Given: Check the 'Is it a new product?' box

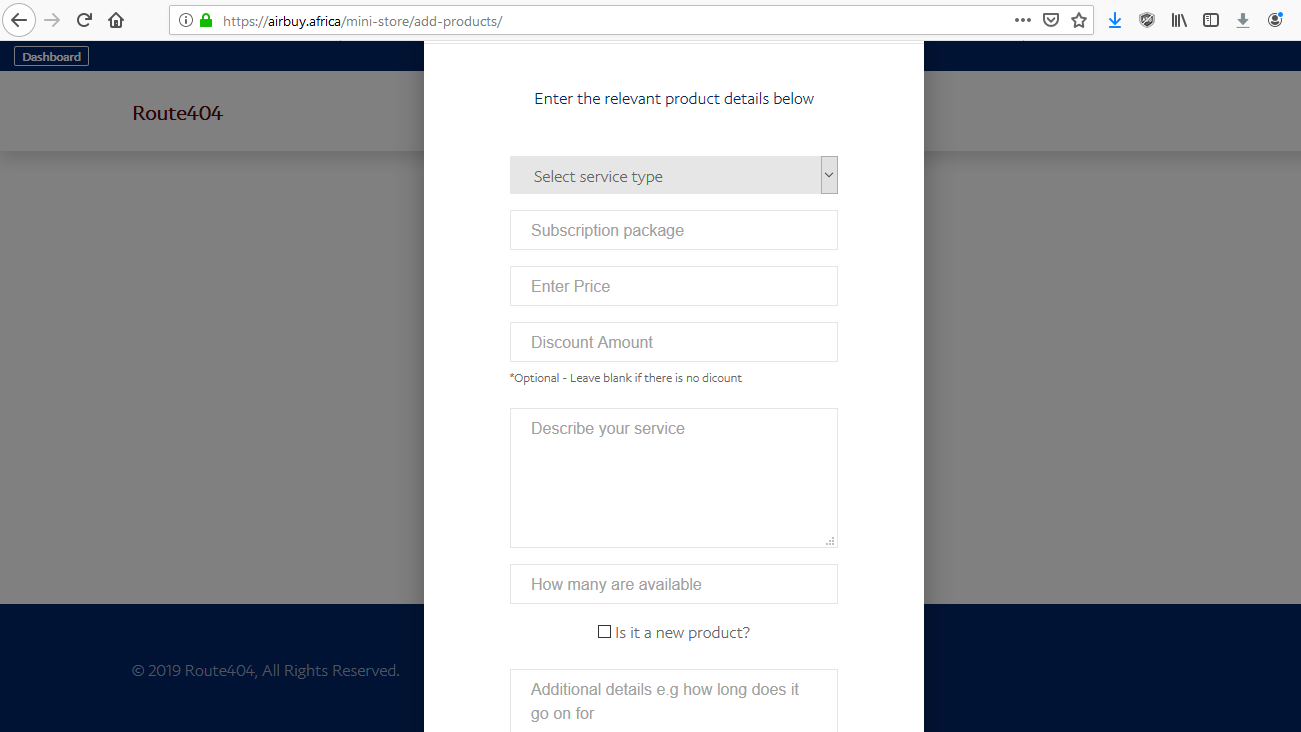Looking at the screenshot, I should pyautogui.click(x=604, y=632).
